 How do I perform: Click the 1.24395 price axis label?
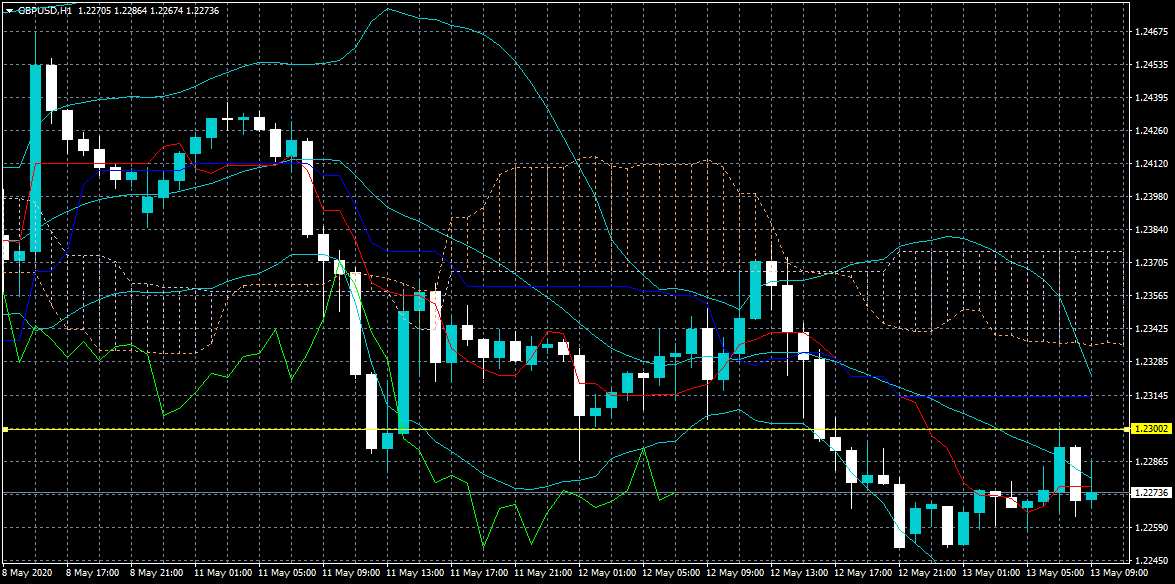(1150, 98)
